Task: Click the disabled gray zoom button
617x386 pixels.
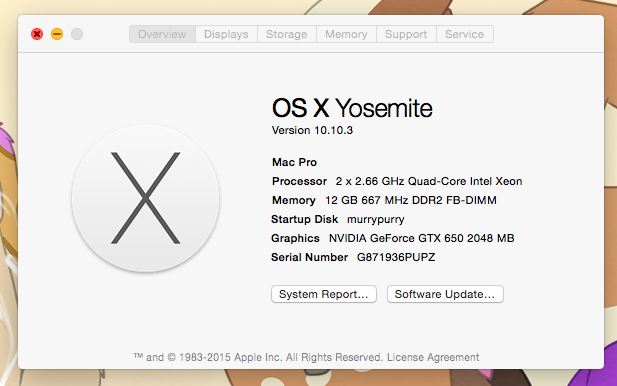Action: pos(77,34)
